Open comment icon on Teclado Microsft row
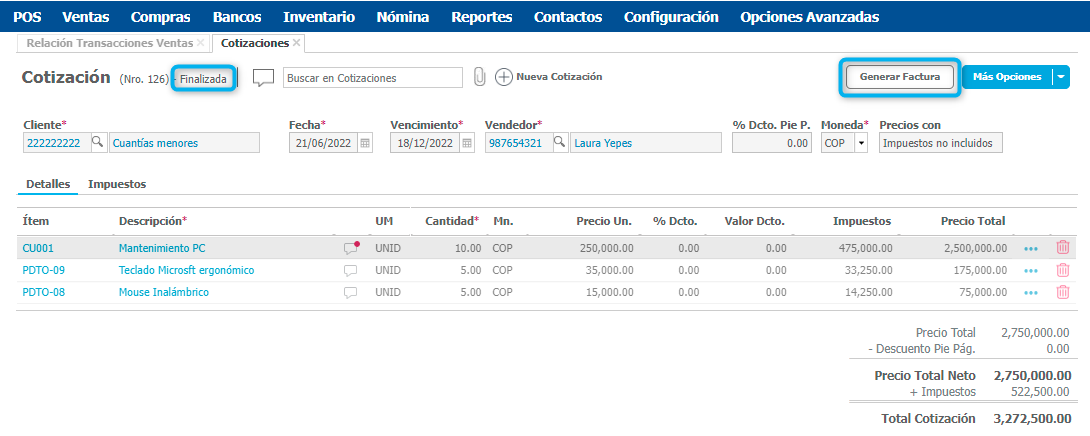 tap(350, 270)
